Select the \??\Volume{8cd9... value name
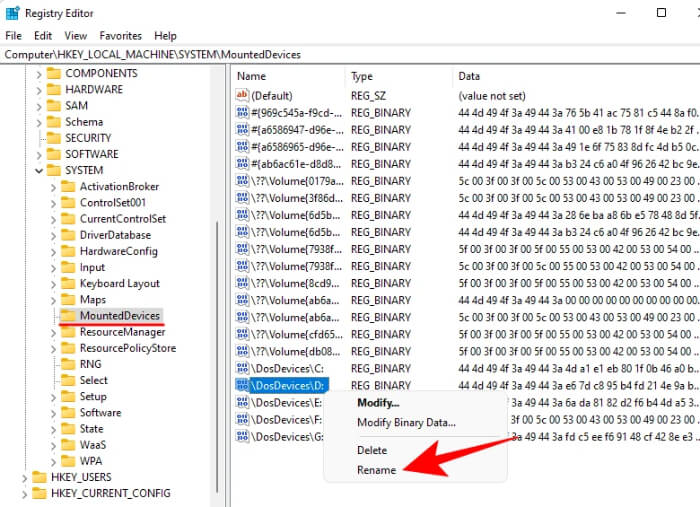The height and width of the screenshot is (507, 700). tap(295, 283)
